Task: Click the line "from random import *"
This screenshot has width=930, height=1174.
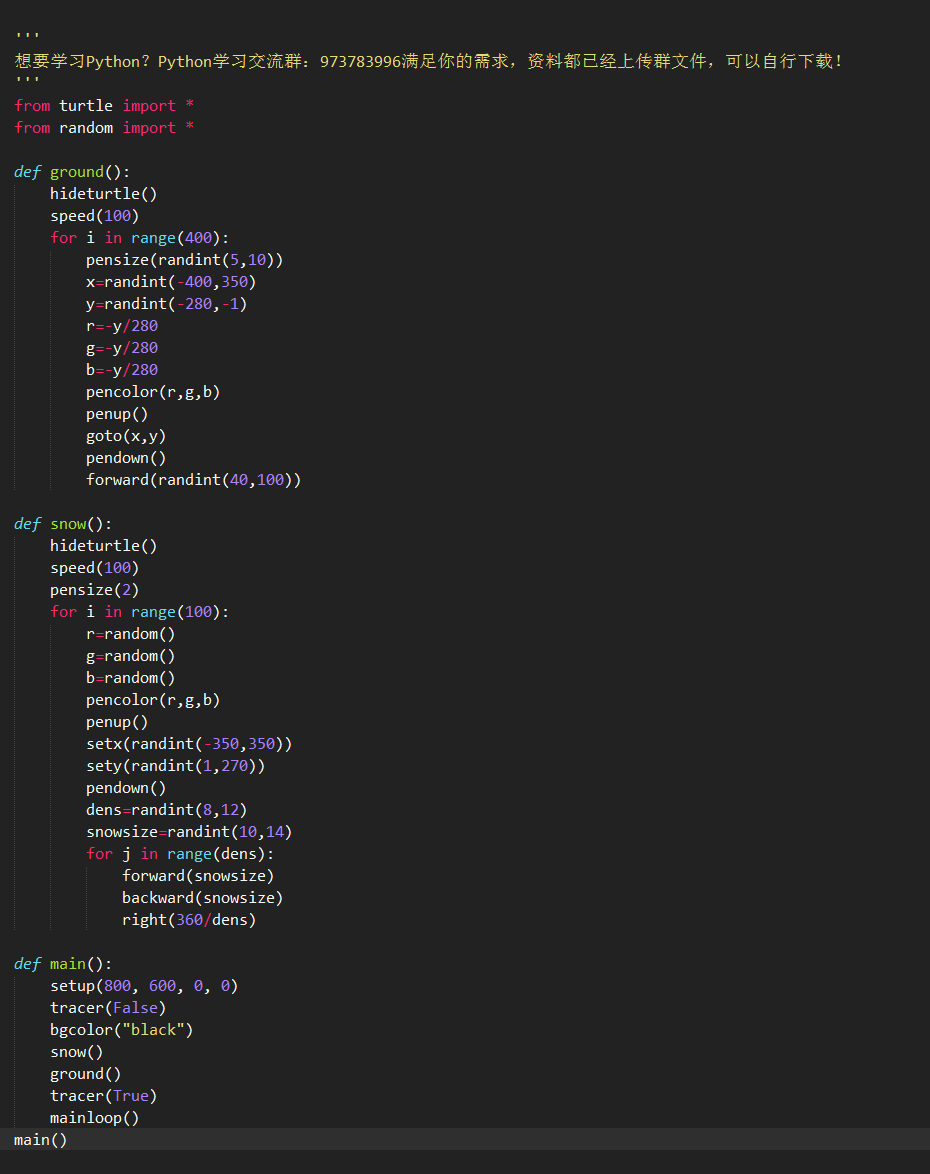Action: [104, 128]
